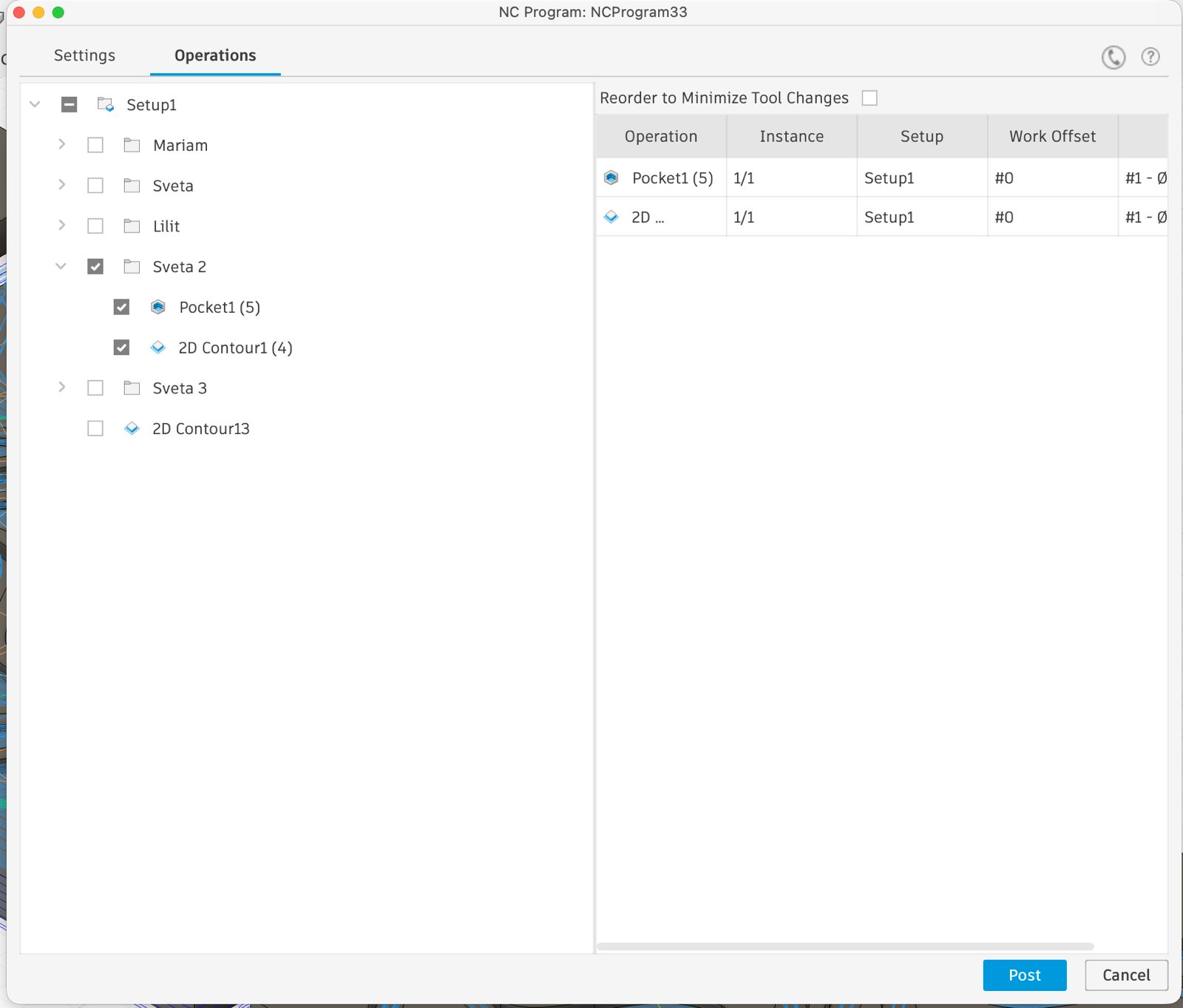Click the 2D Contour1 (4) diamond icon
The image size is (1183, 1008).
pyautogui.click(x=158, y=348)
